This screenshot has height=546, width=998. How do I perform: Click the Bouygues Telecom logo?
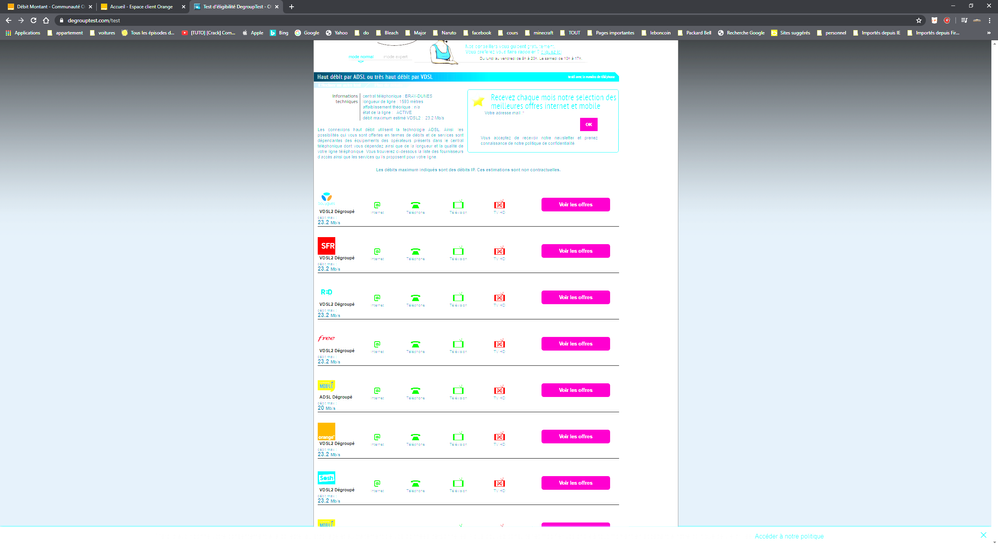(x=326, y=199)
